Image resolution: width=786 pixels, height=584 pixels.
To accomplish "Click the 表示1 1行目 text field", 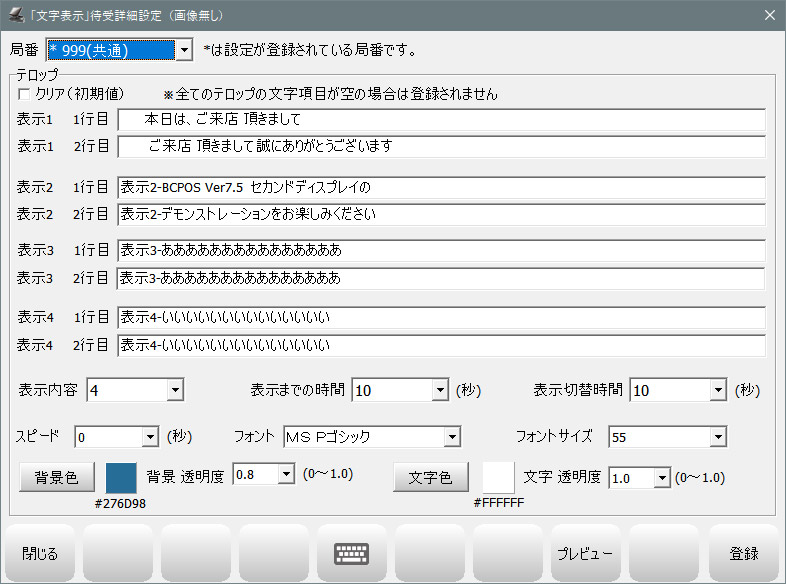I will 440,120.
